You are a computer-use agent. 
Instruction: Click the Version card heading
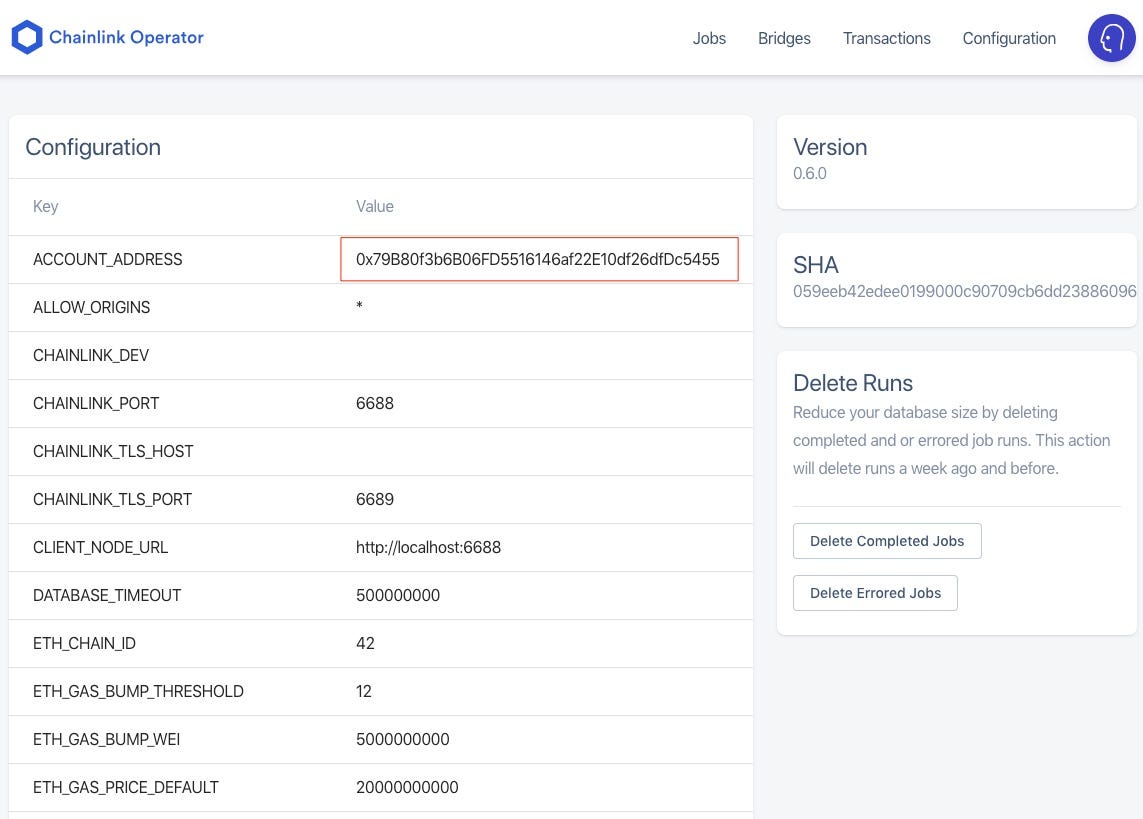pyautogui.click(x=830, y=147)
